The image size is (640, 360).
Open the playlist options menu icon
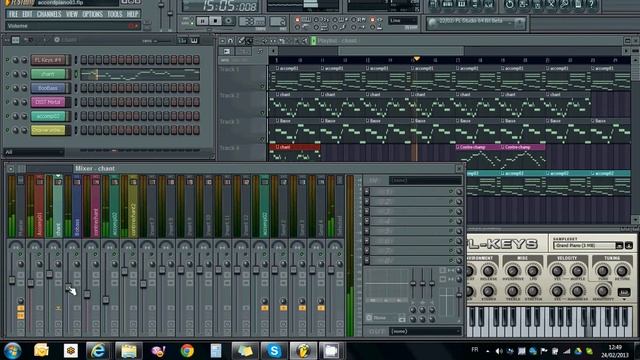[223, 41]
